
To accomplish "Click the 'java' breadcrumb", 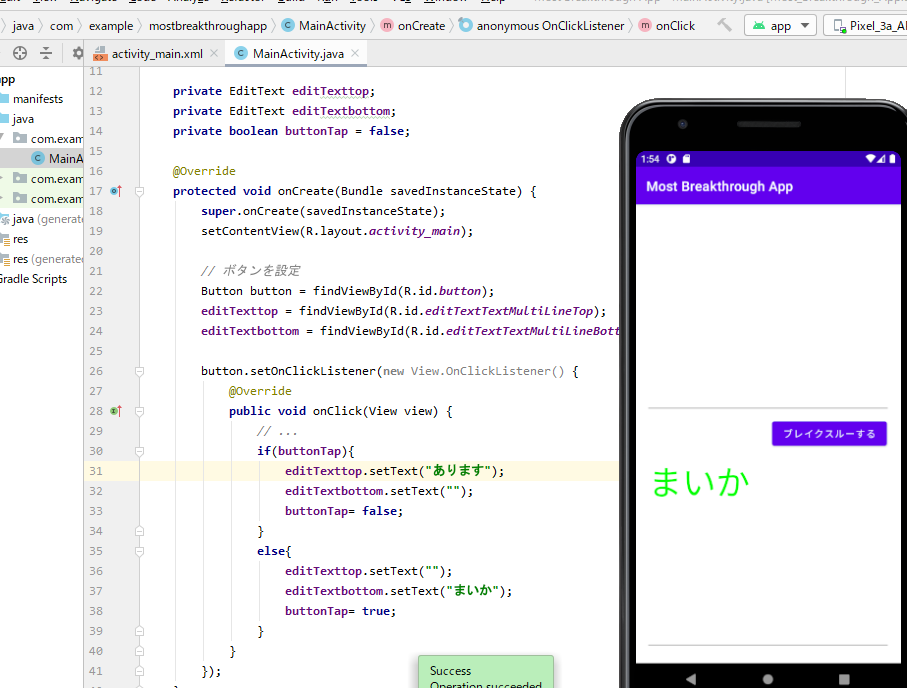I will coord(23,26).
